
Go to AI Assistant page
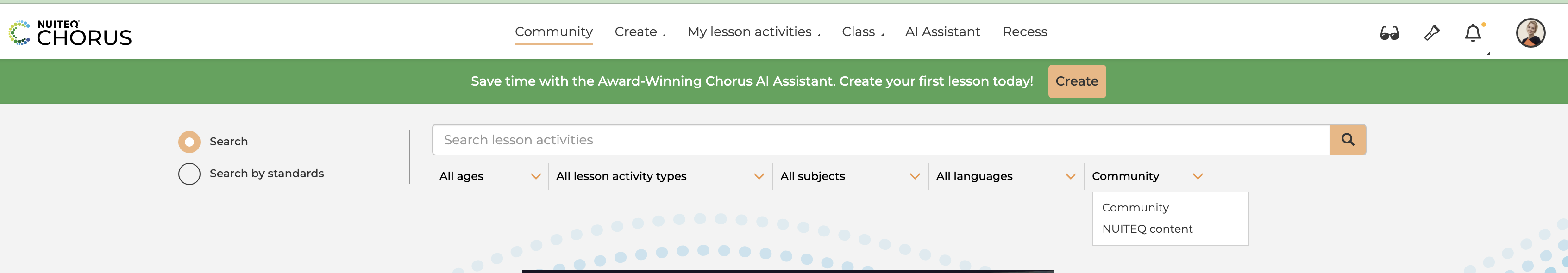942,31
